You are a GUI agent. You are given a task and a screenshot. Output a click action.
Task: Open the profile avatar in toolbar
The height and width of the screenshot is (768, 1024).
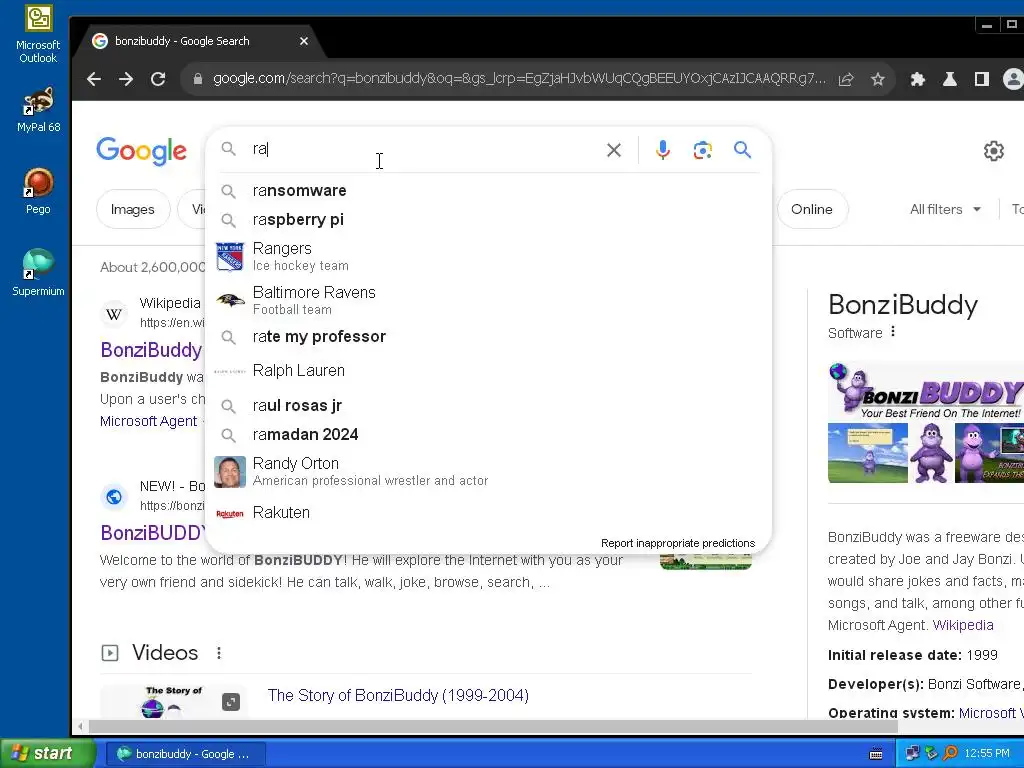[x=1013, y=79]
